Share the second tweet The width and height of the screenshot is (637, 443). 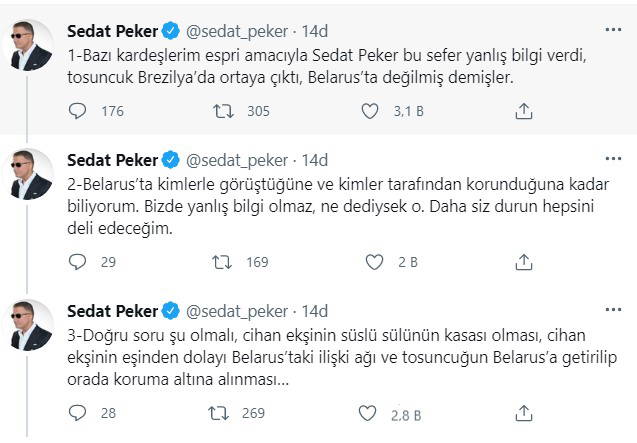(523, 262)
